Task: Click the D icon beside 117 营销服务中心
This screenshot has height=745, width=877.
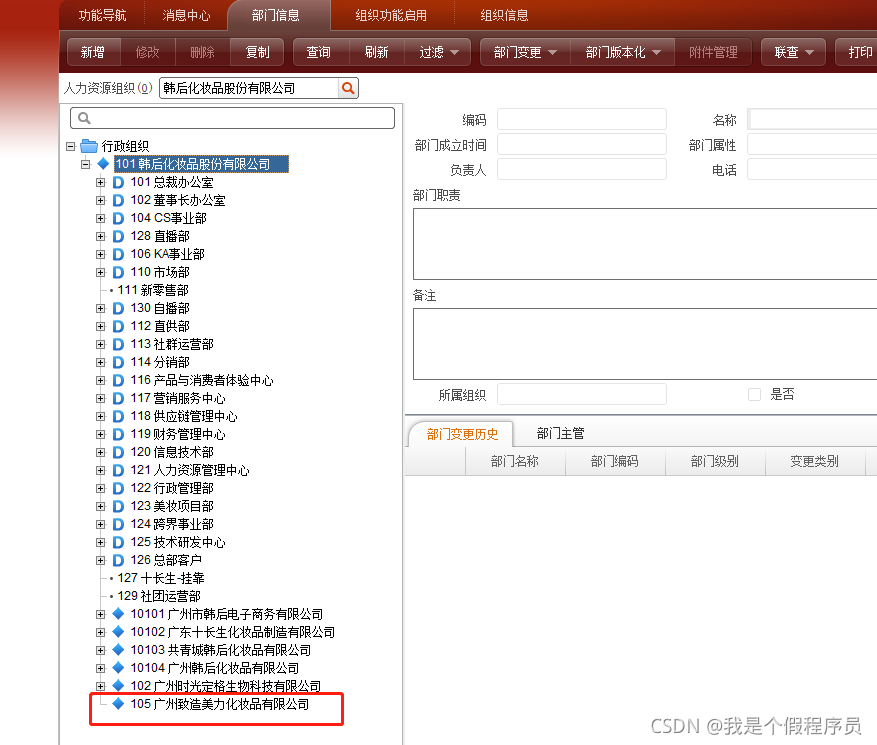Action: tap(118, 398)
